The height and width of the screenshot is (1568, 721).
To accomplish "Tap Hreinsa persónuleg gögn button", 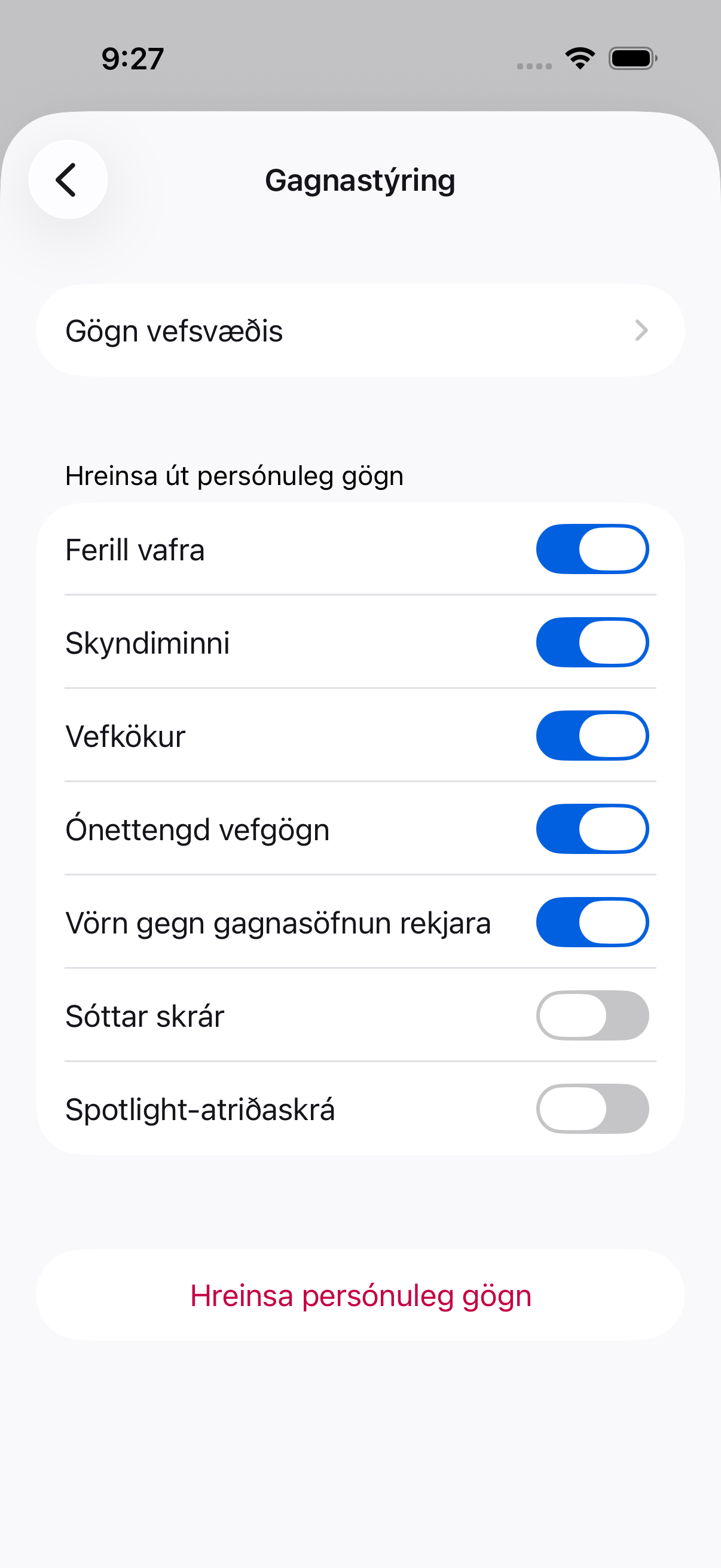I will 360,1295.
